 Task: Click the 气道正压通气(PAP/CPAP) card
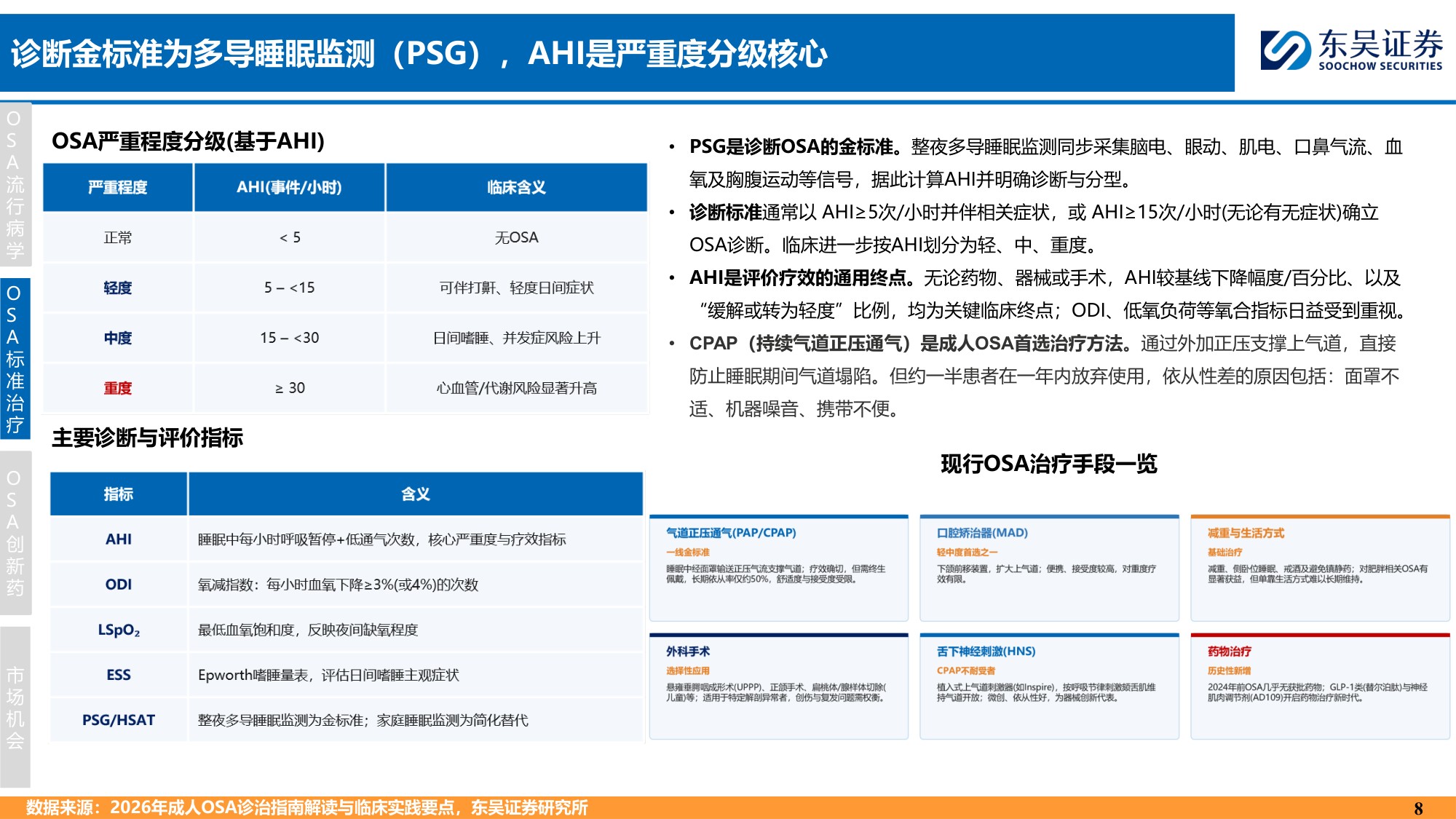[779, 568]
